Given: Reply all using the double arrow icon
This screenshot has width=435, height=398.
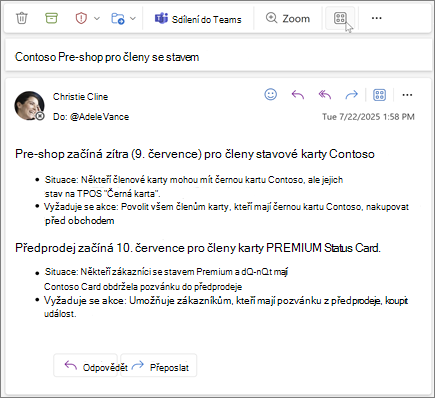Looking at the screenshot, I should [x=325, y=95].
